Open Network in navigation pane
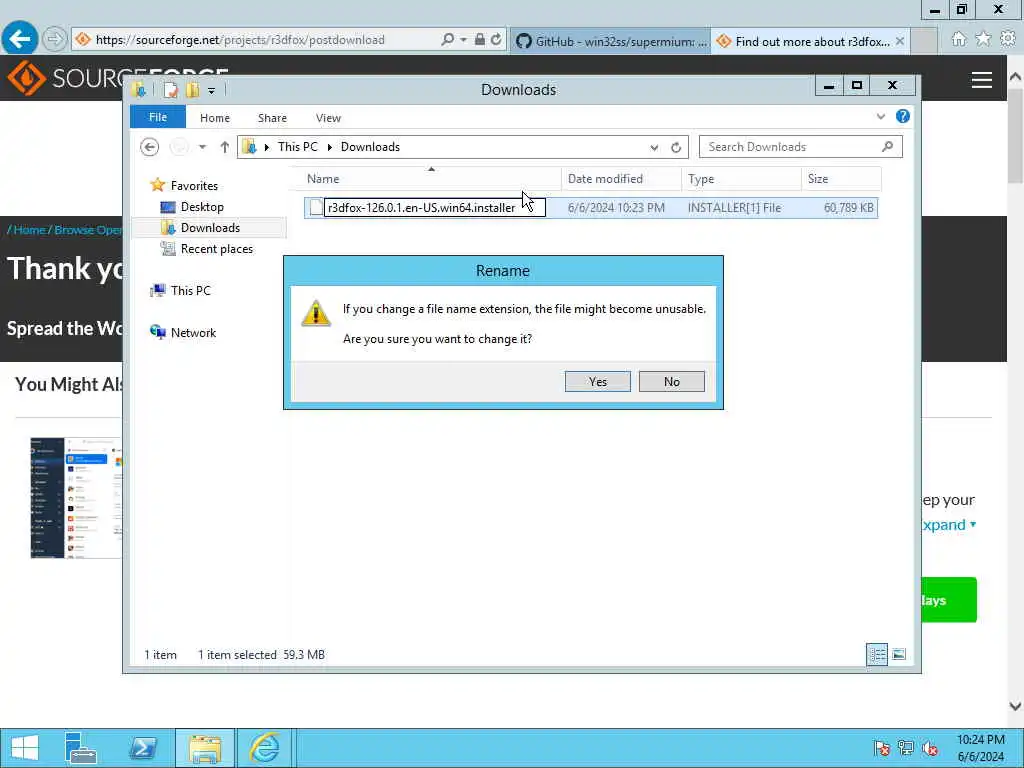The height and width of the screenshot is (768, 1024). click(x=193, y=332)
